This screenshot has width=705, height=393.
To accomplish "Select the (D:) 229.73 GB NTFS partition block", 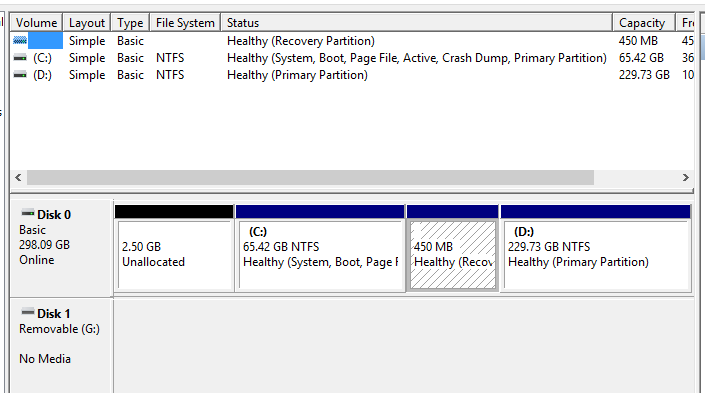I will 596,248.
